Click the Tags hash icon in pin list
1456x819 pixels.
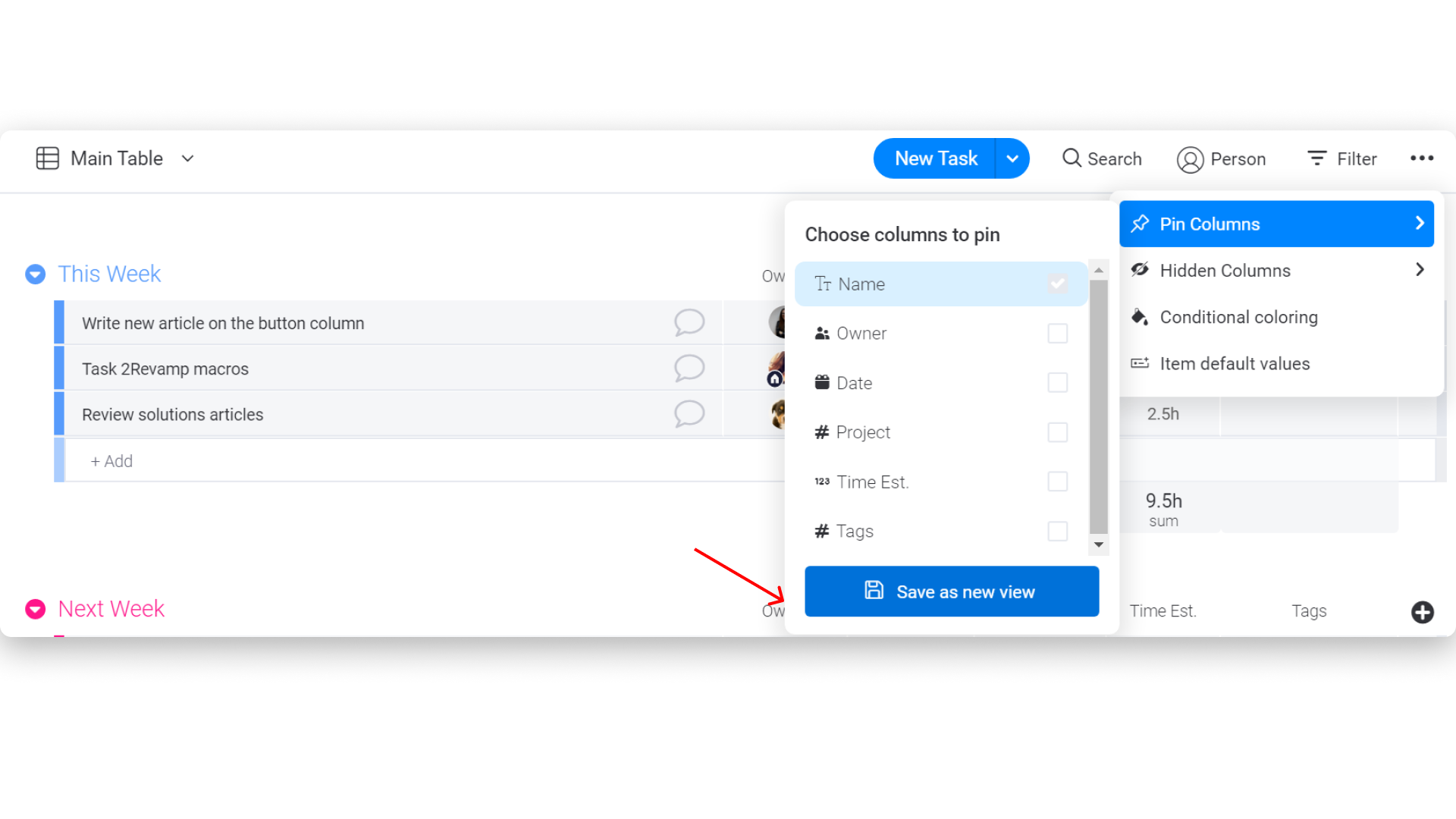point(821,531)
